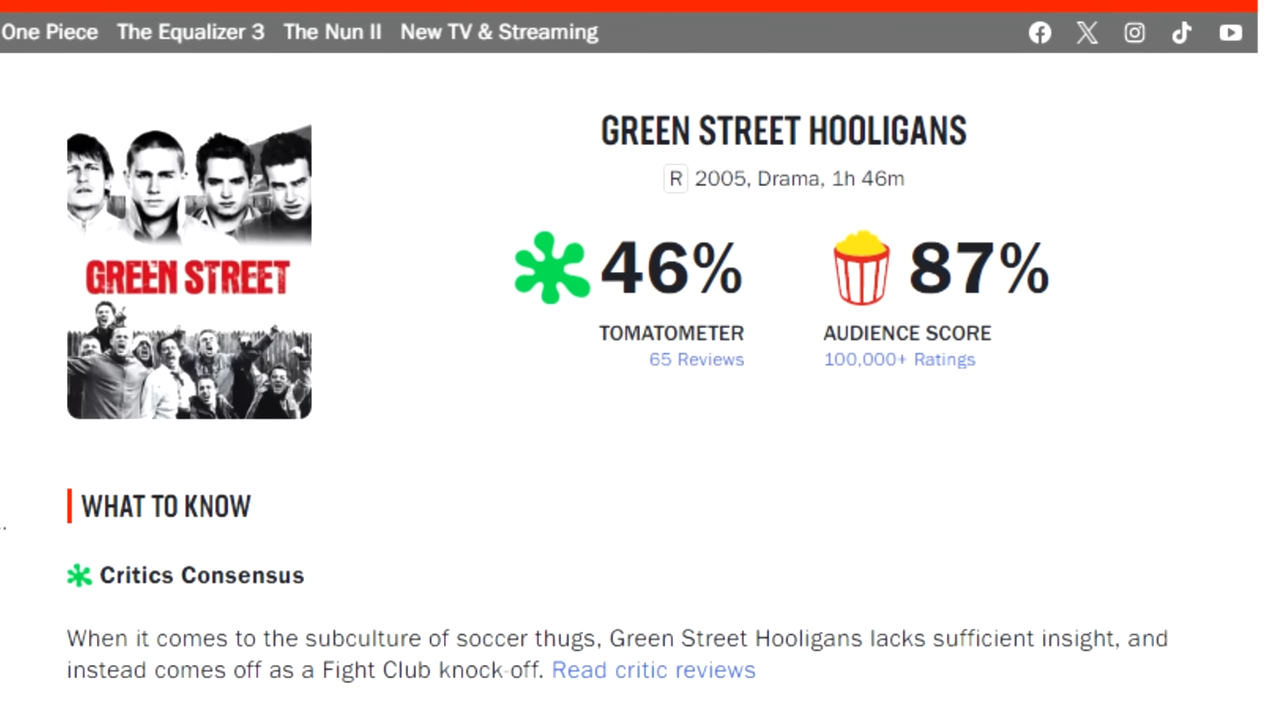View the 100,000+ Ratings link
This screenshot has height=720, width=1280.
pos(899,360)
